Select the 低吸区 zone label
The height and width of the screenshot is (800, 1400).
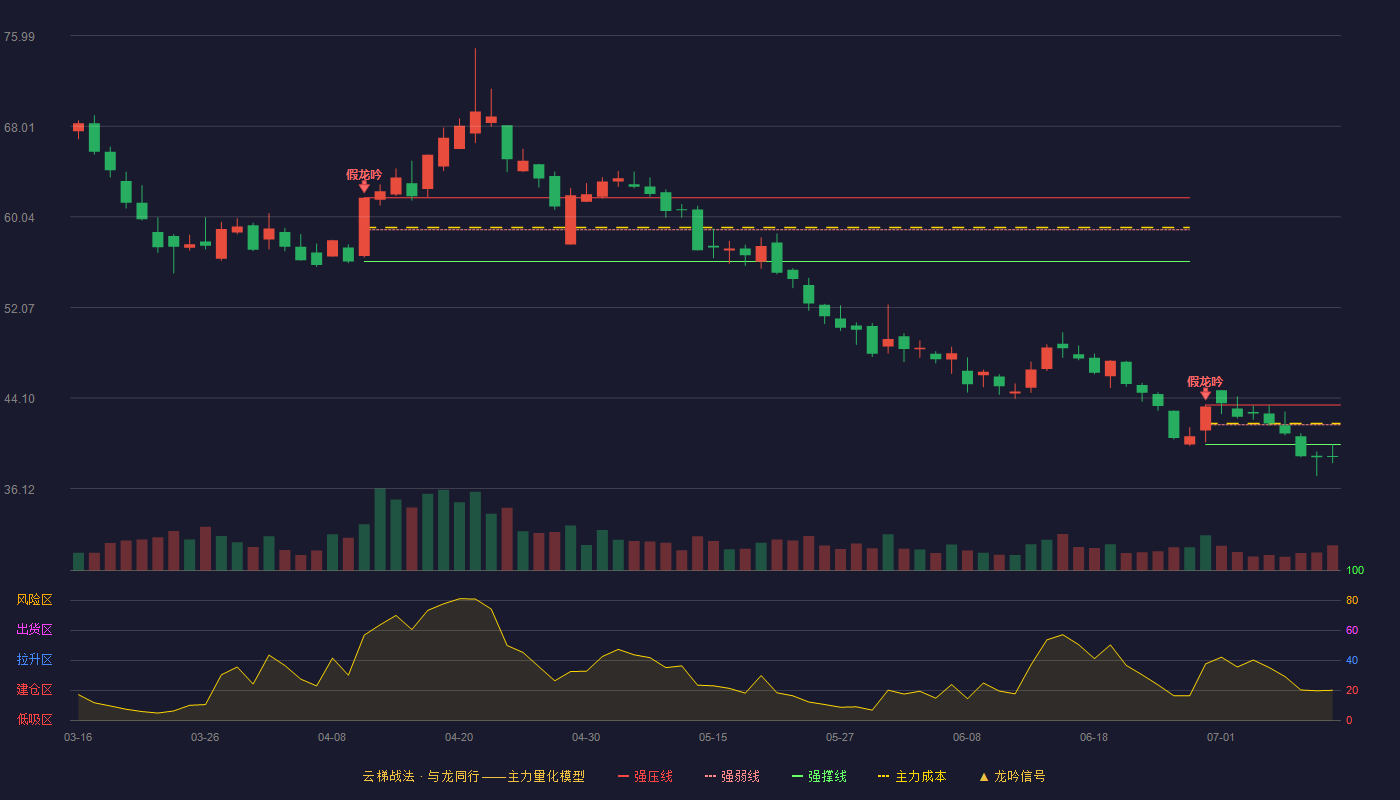point(34,719)
